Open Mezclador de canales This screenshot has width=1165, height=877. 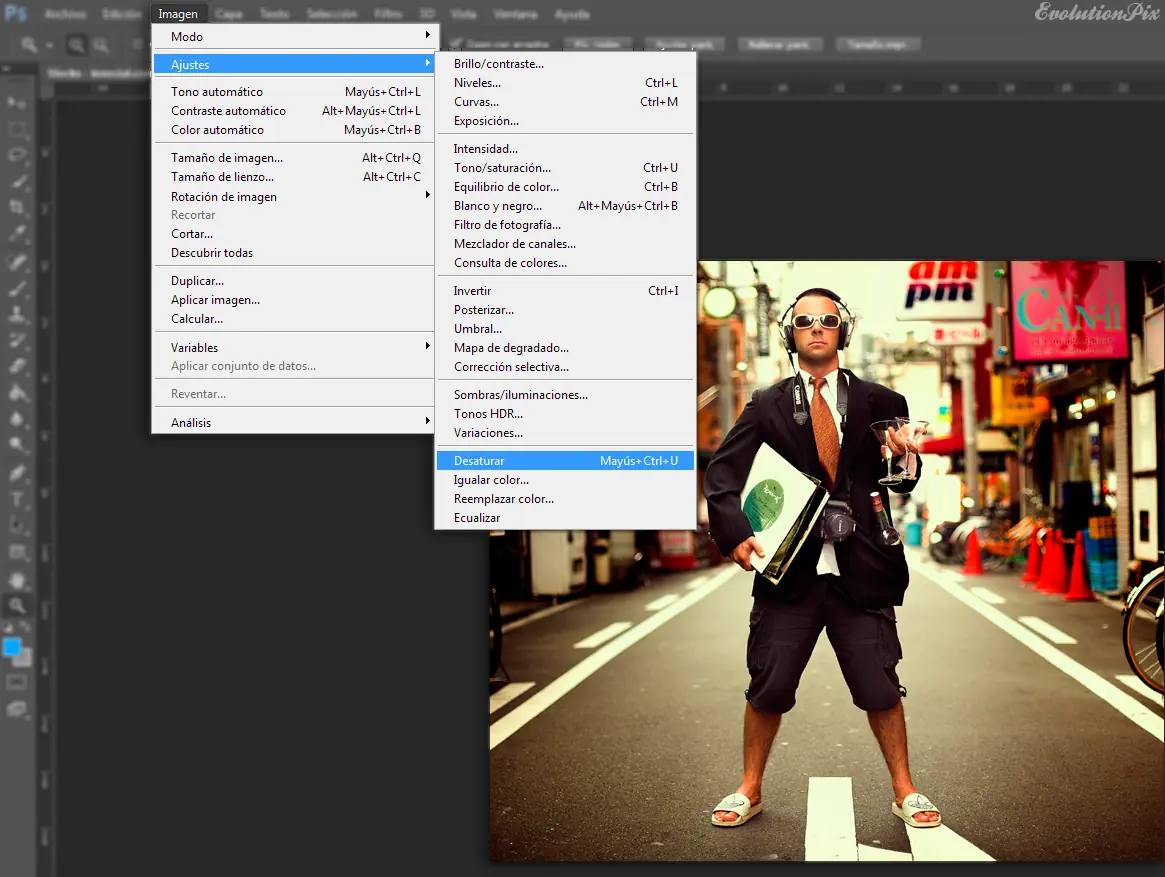[565, 244]
